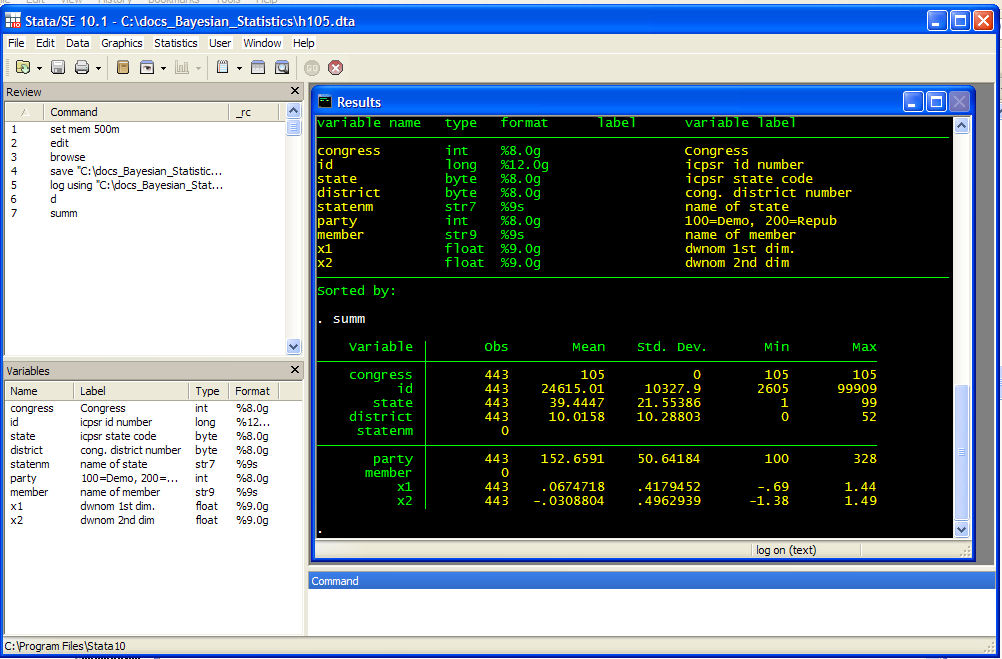Click the Results window scroll up arrow
Viewport: 1002px width, 659px height.
point(961,126)
